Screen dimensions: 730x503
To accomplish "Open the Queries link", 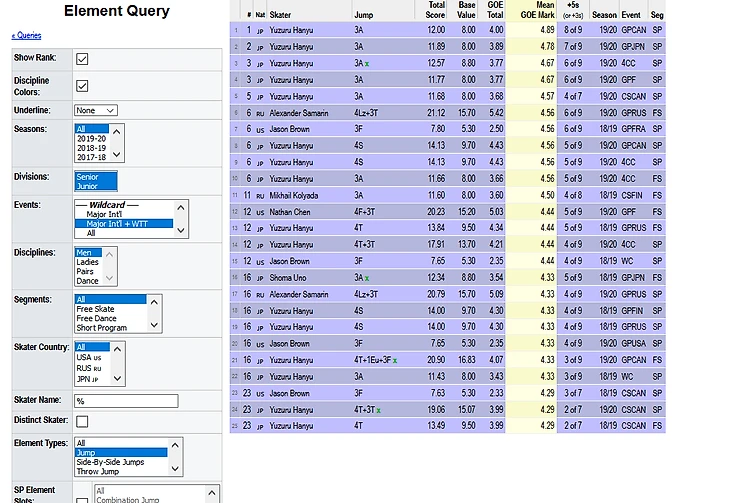I will click(27, 35).
